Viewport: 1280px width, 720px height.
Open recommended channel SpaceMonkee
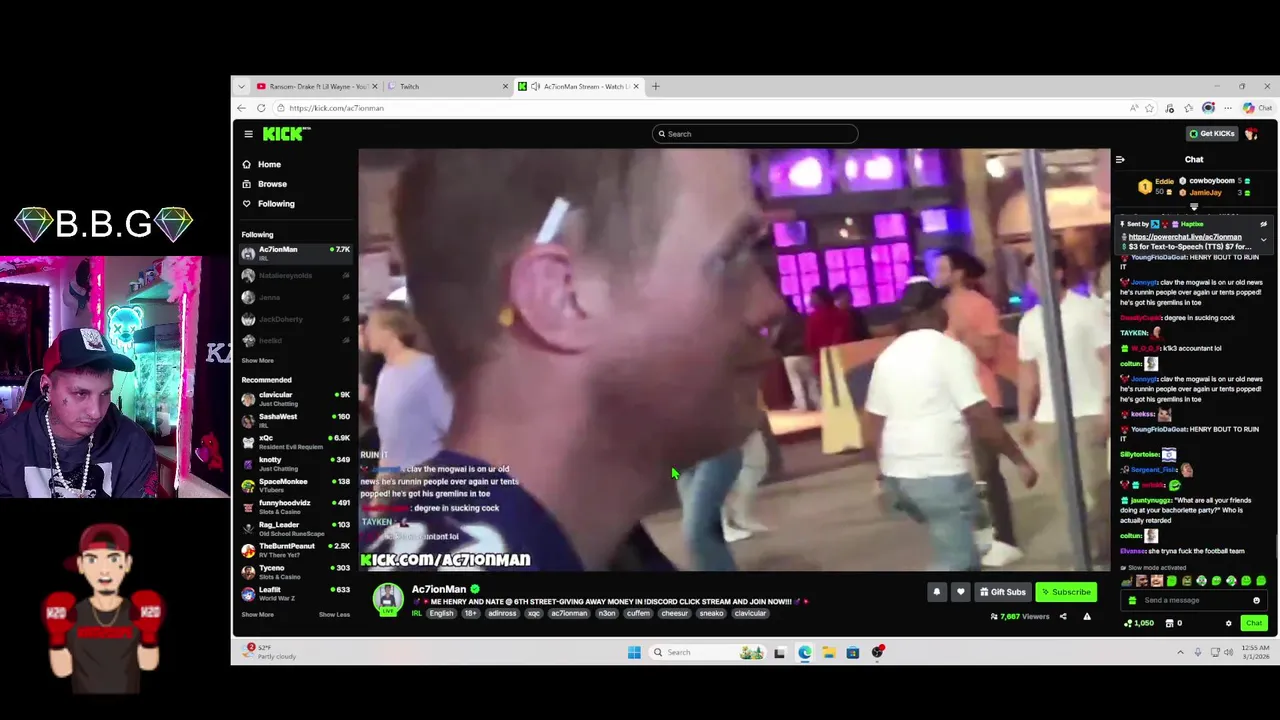coord(296,485)
